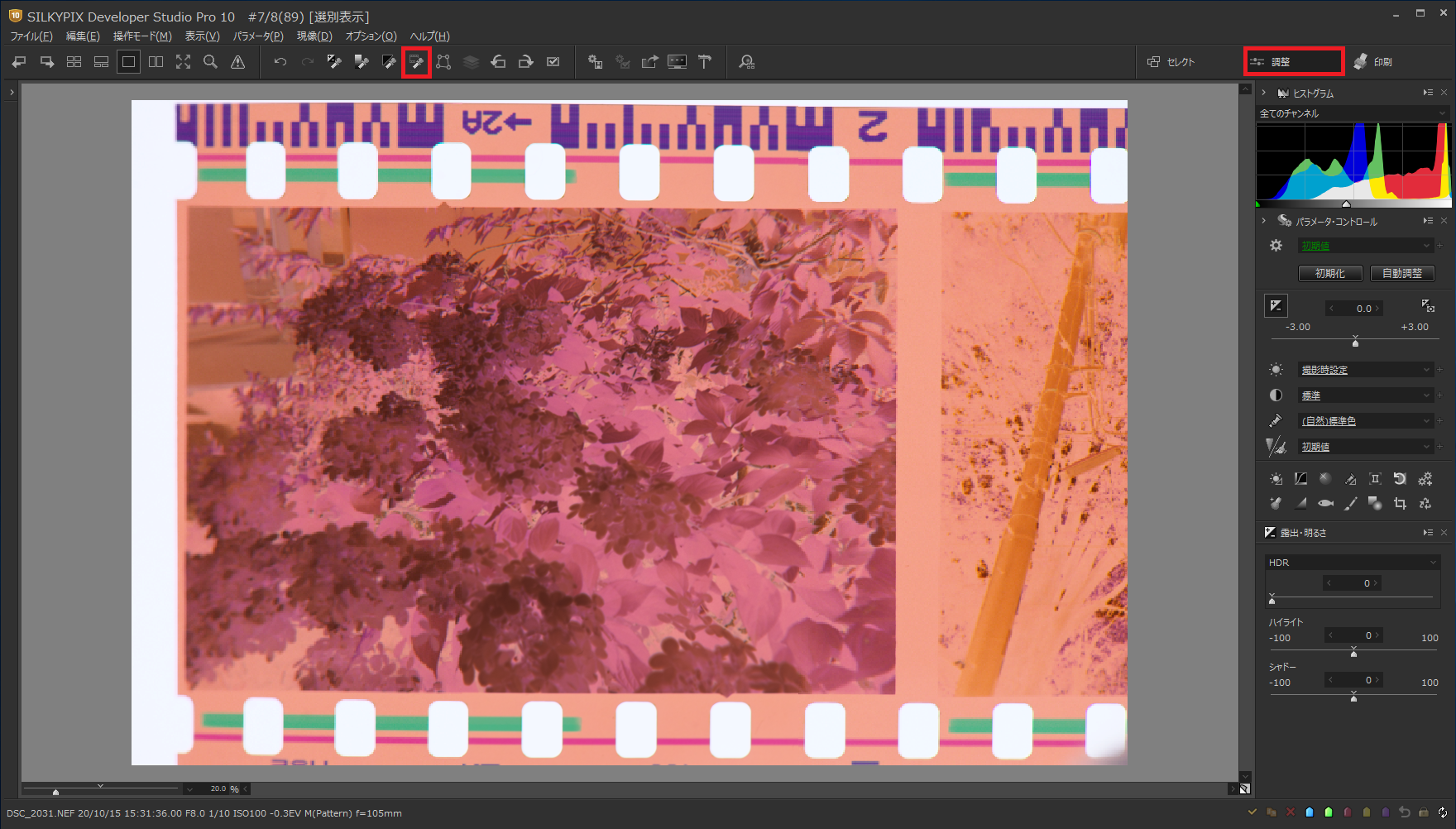The width and height of the screenshot is (1456, 829).
Task: Open the brush partial correction icon
Action: point(1350,503)
